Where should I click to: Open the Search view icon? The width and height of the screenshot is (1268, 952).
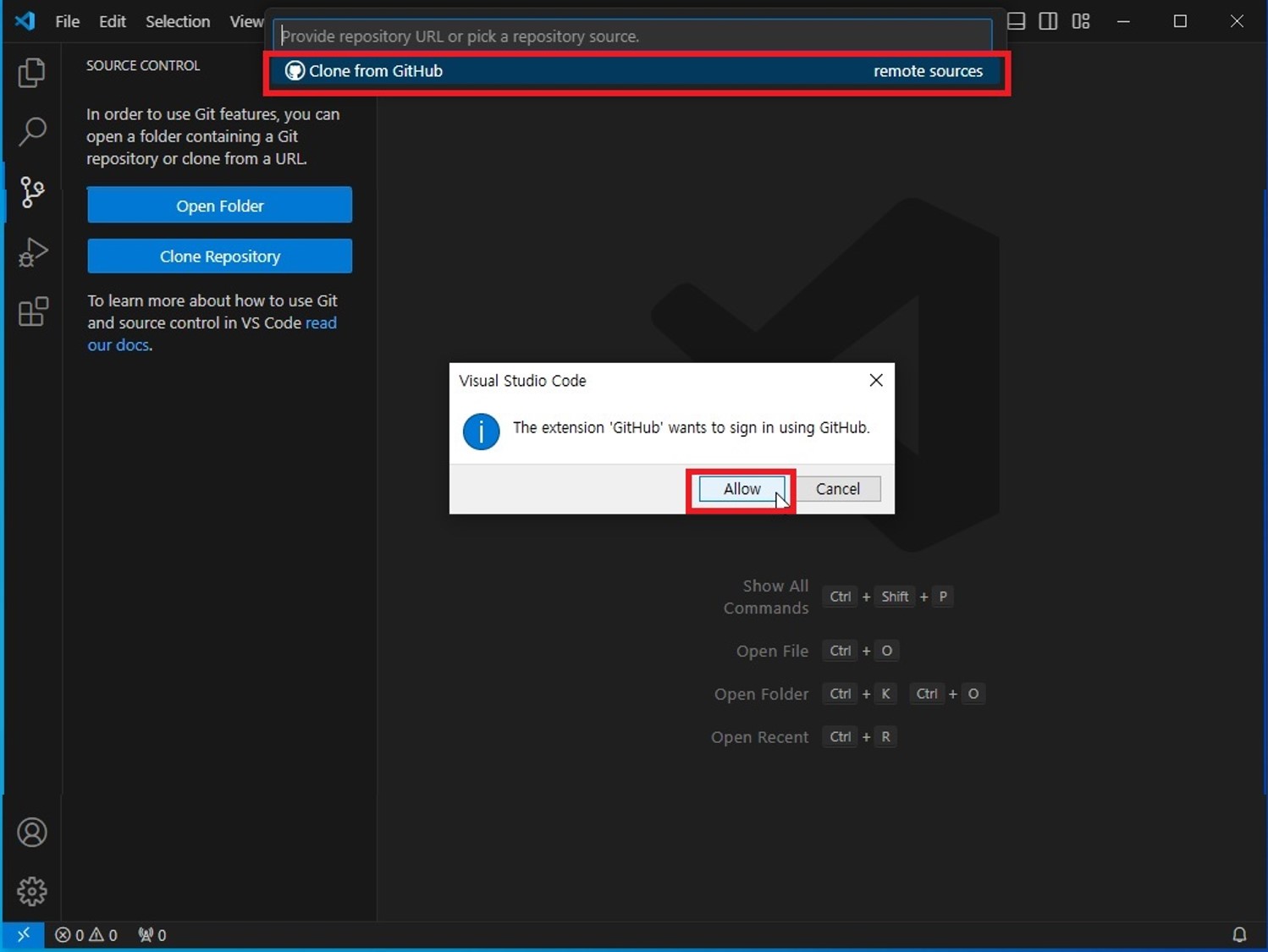coord(32,131)
